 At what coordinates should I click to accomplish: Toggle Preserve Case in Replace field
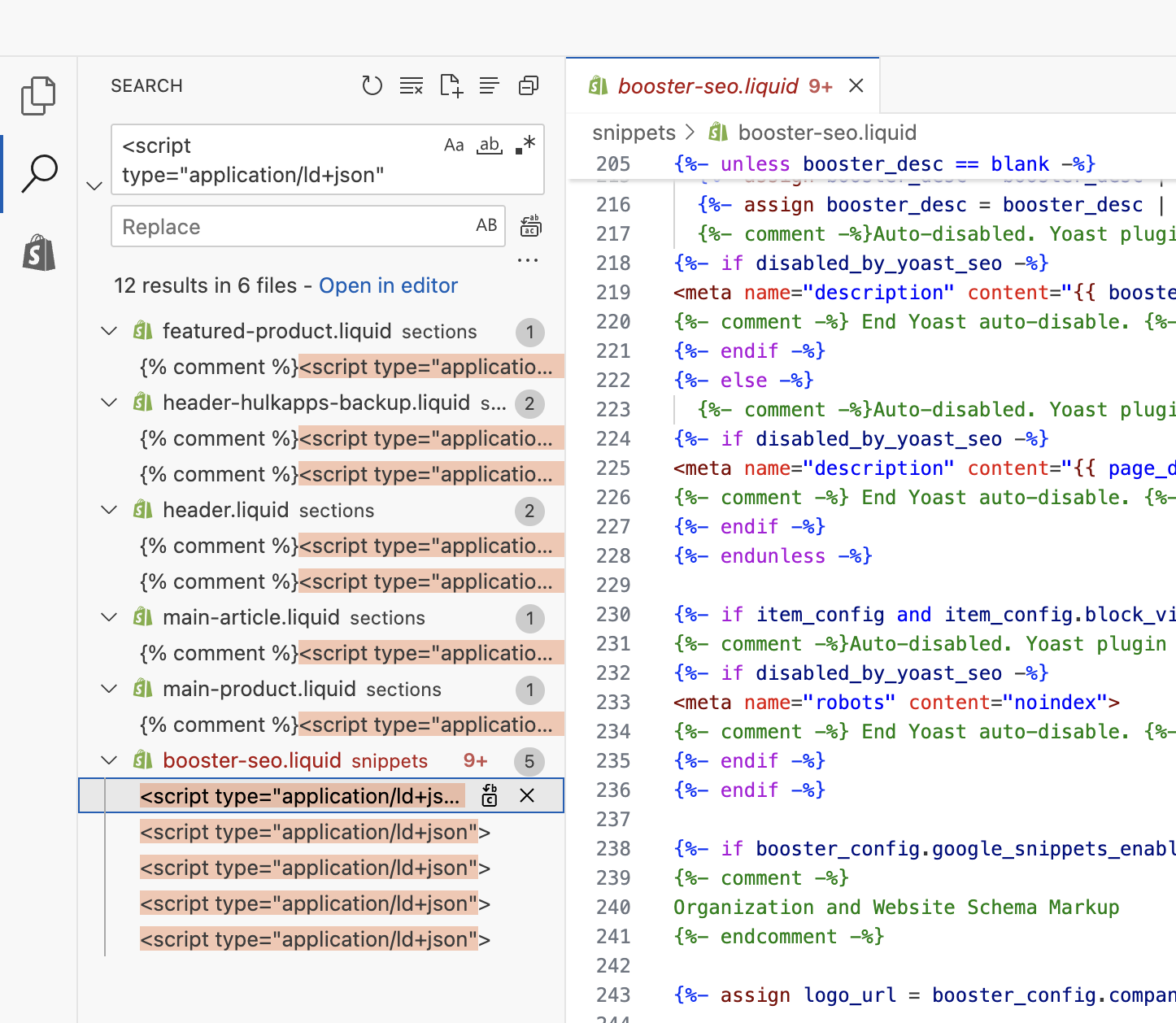click(x=486, y=226)
